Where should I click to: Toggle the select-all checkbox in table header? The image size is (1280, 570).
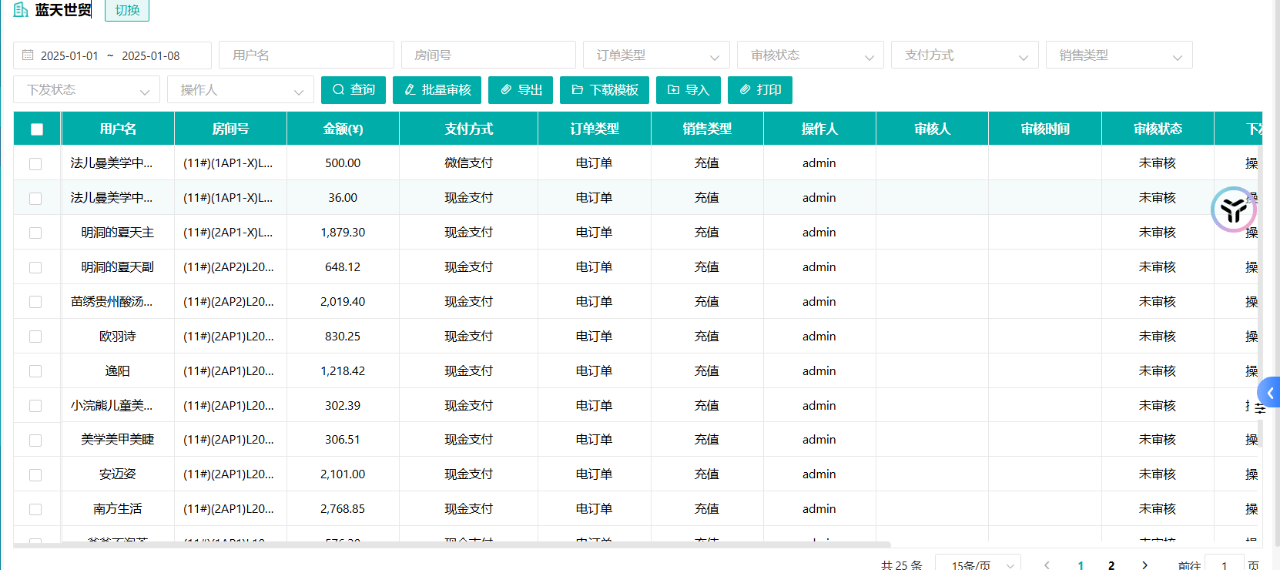37,129
